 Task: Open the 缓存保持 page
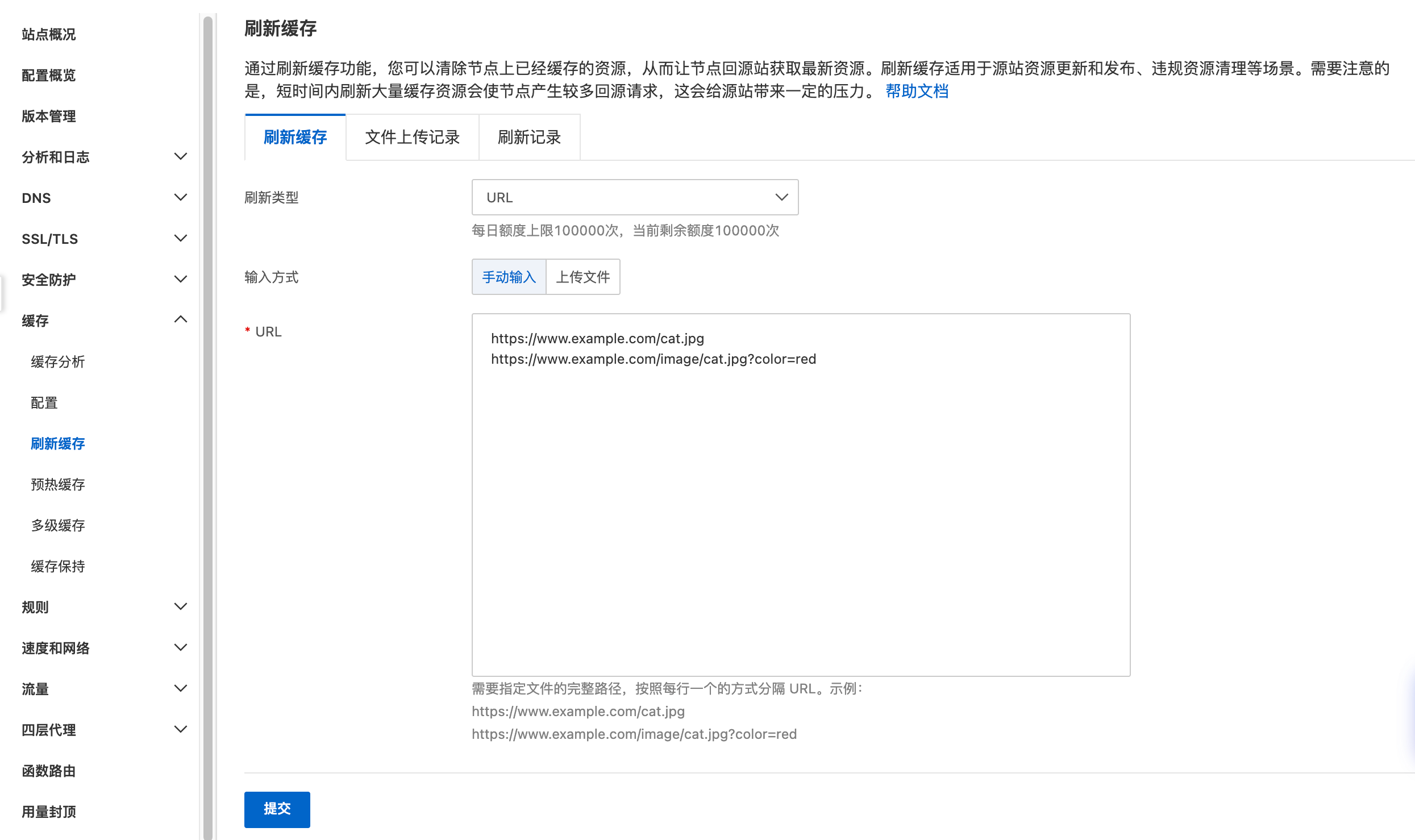[x=59, y=565]
